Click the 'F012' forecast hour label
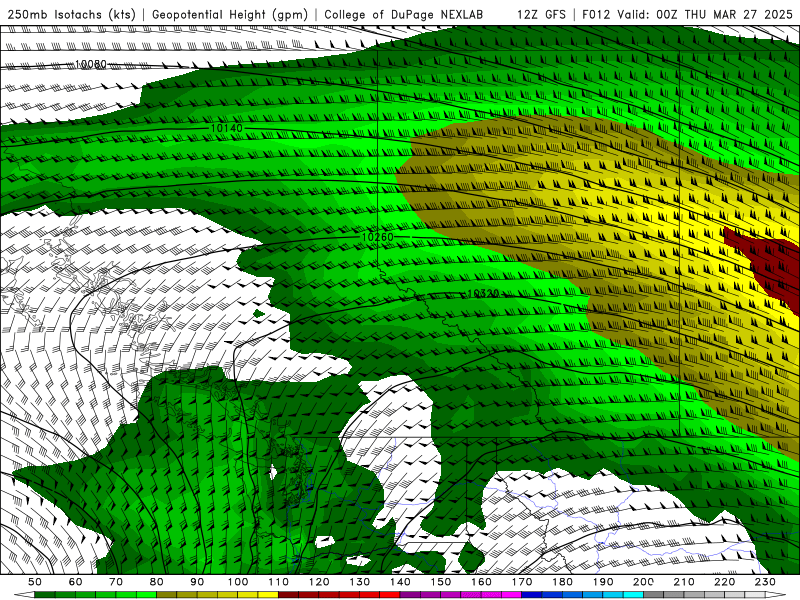800x600 pixels. (x=596, y=14)
